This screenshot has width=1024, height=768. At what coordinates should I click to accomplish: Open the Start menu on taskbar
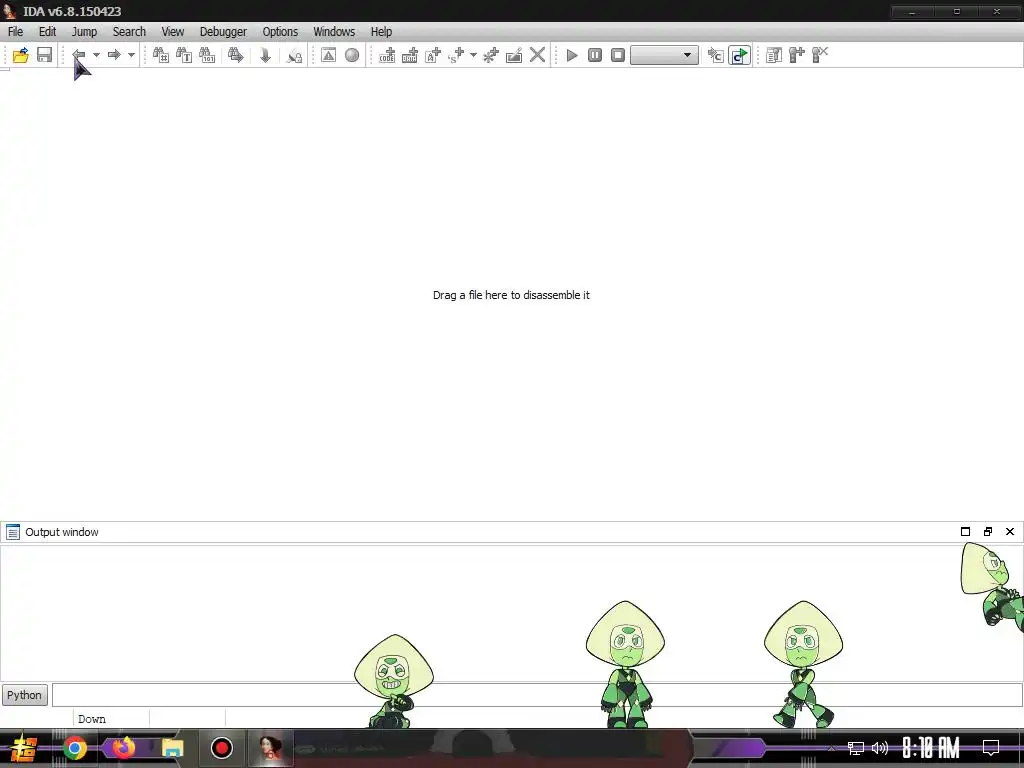pyautogui.click(x=24, y=748)
